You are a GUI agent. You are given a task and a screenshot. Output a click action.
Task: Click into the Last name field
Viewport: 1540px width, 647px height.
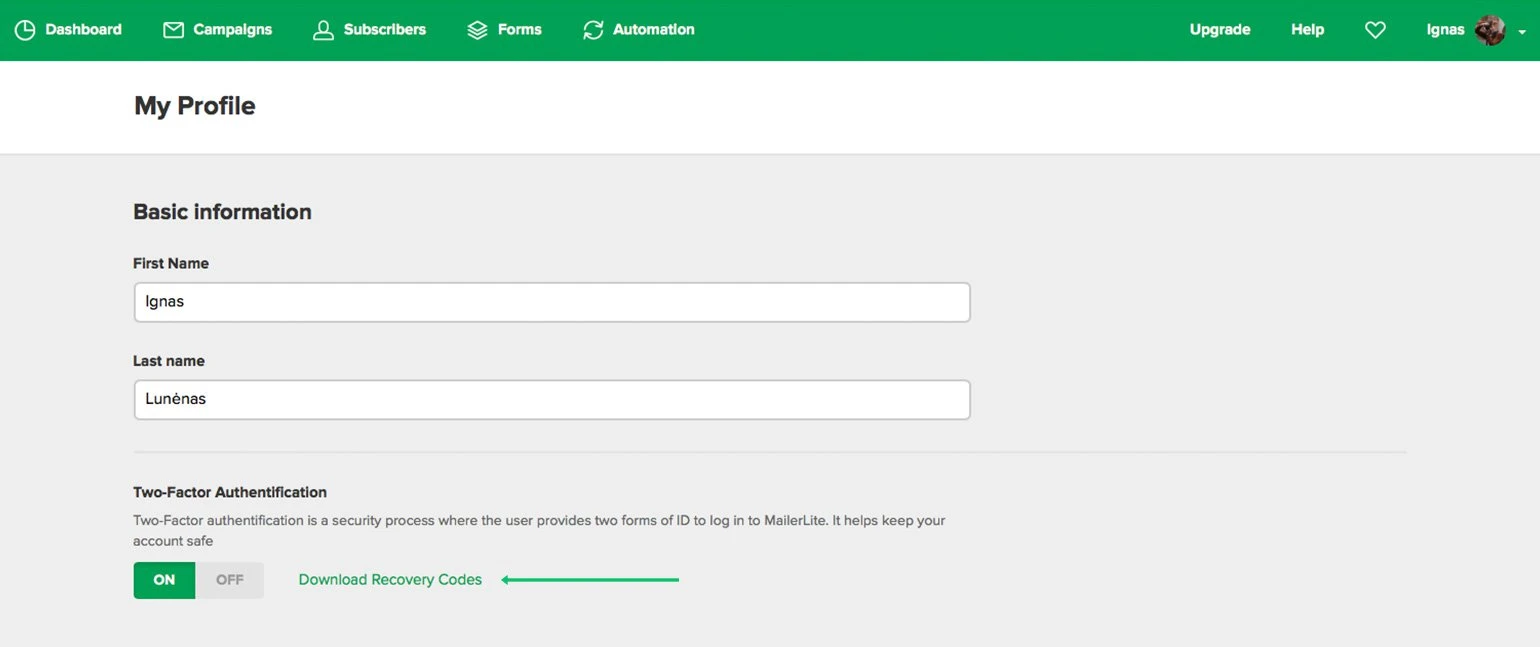pyautogui.click(x=551, y=399)
